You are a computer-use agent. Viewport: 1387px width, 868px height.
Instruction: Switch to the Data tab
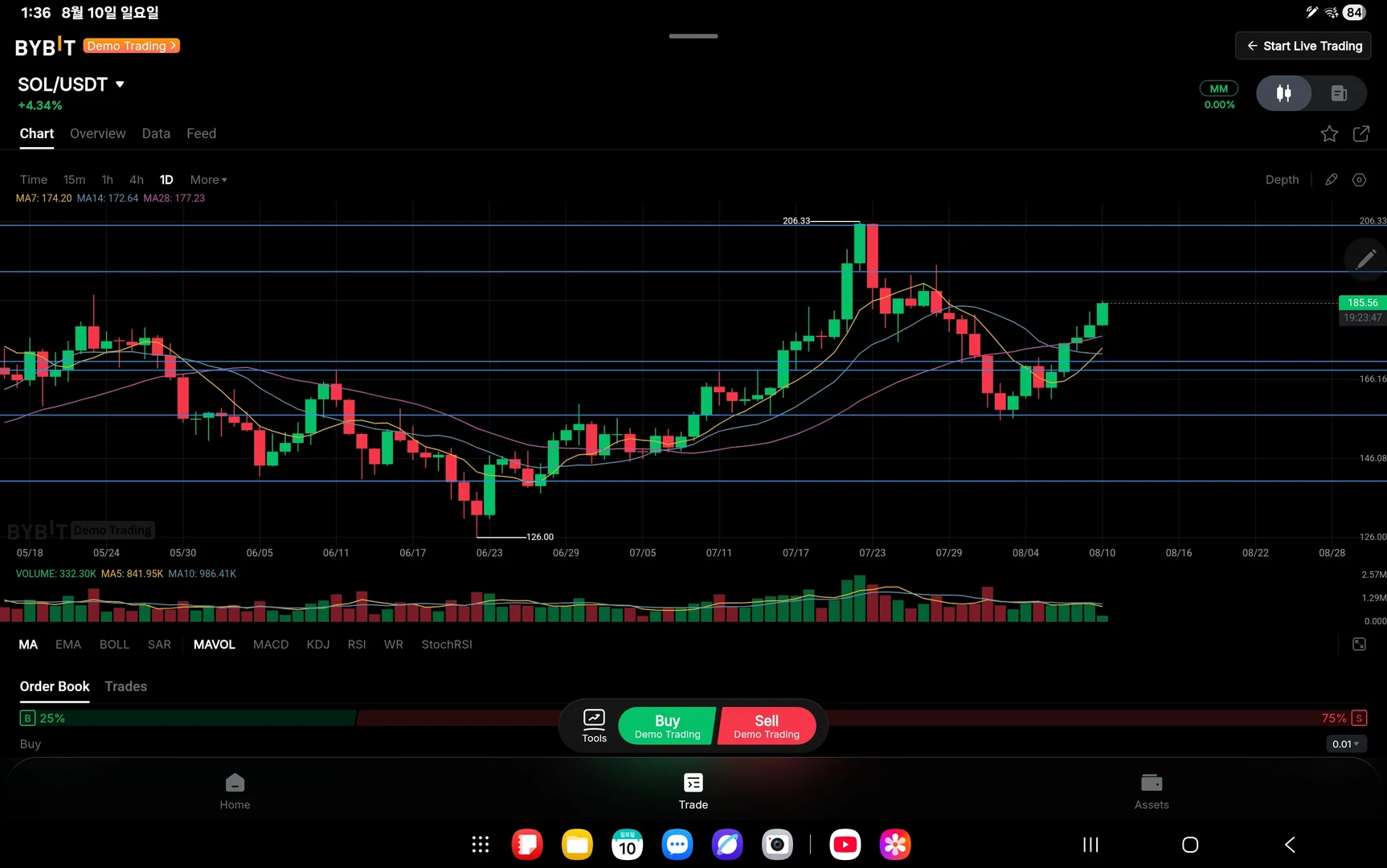(156, 133)
